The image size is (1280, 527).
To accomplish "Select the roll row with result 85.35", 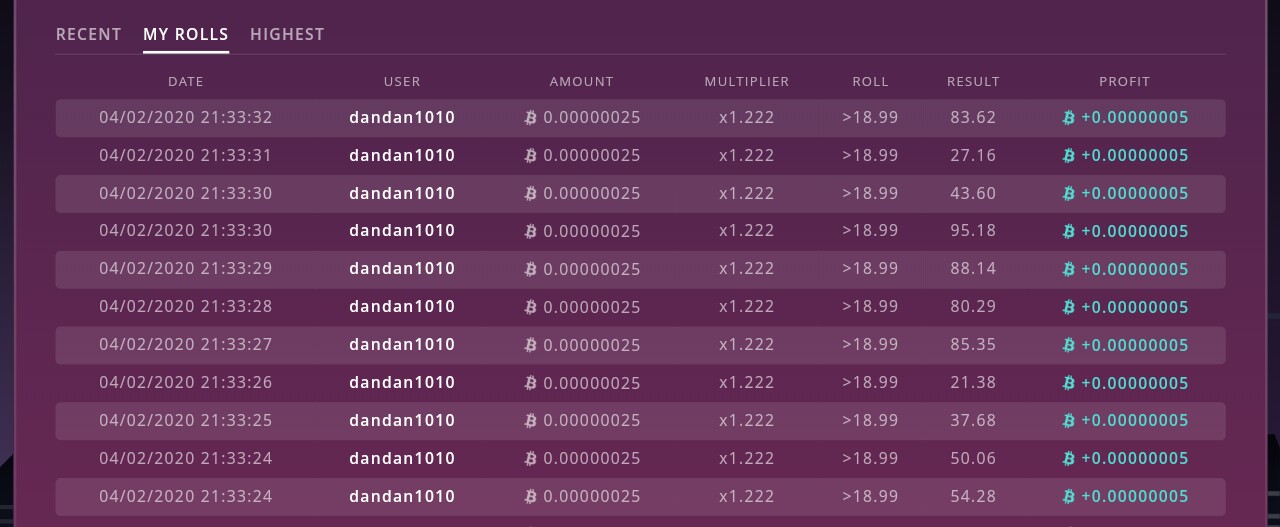I will [x=640, y=345].
